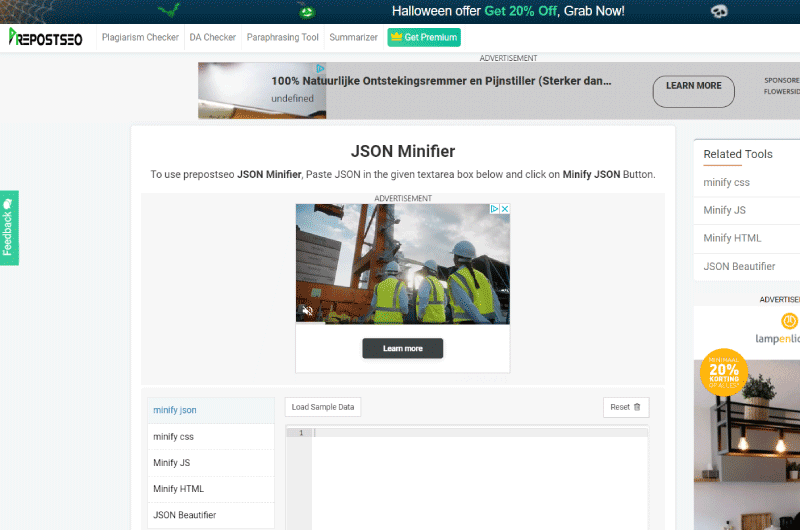The width and height of the screenshot is (800, 530).
Task: Close the video ad with X icon
Action: tap(505, 209)
